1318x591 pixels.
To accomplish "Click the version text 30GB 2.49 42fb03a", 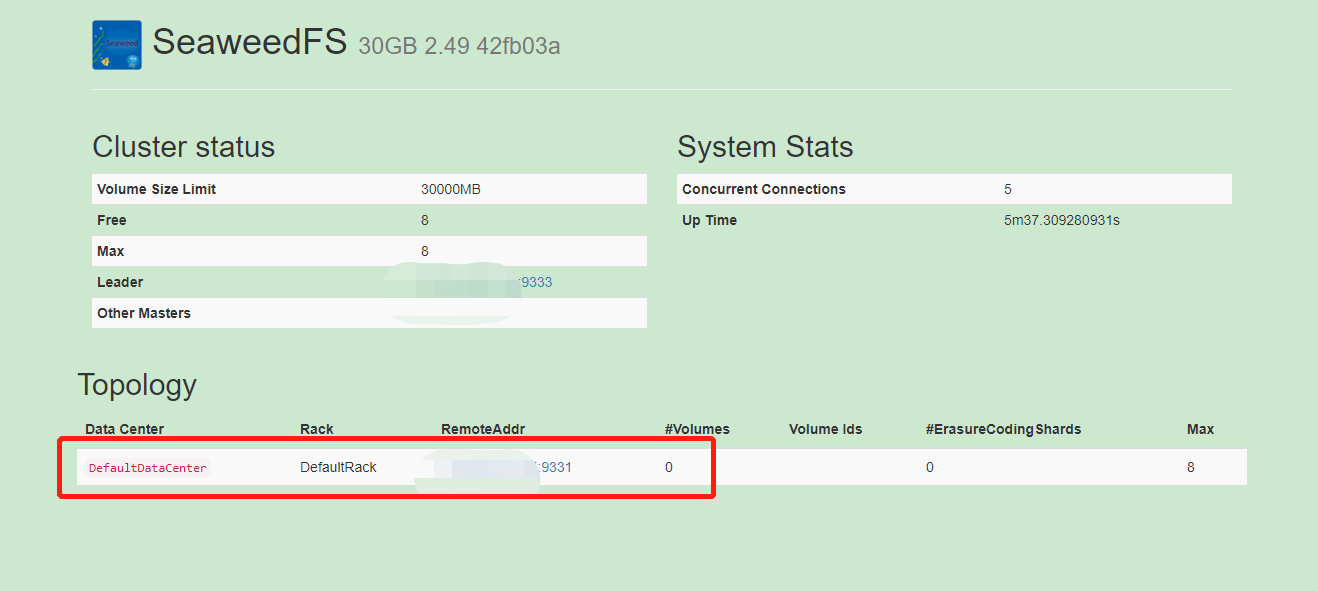I will click(459, 46).
